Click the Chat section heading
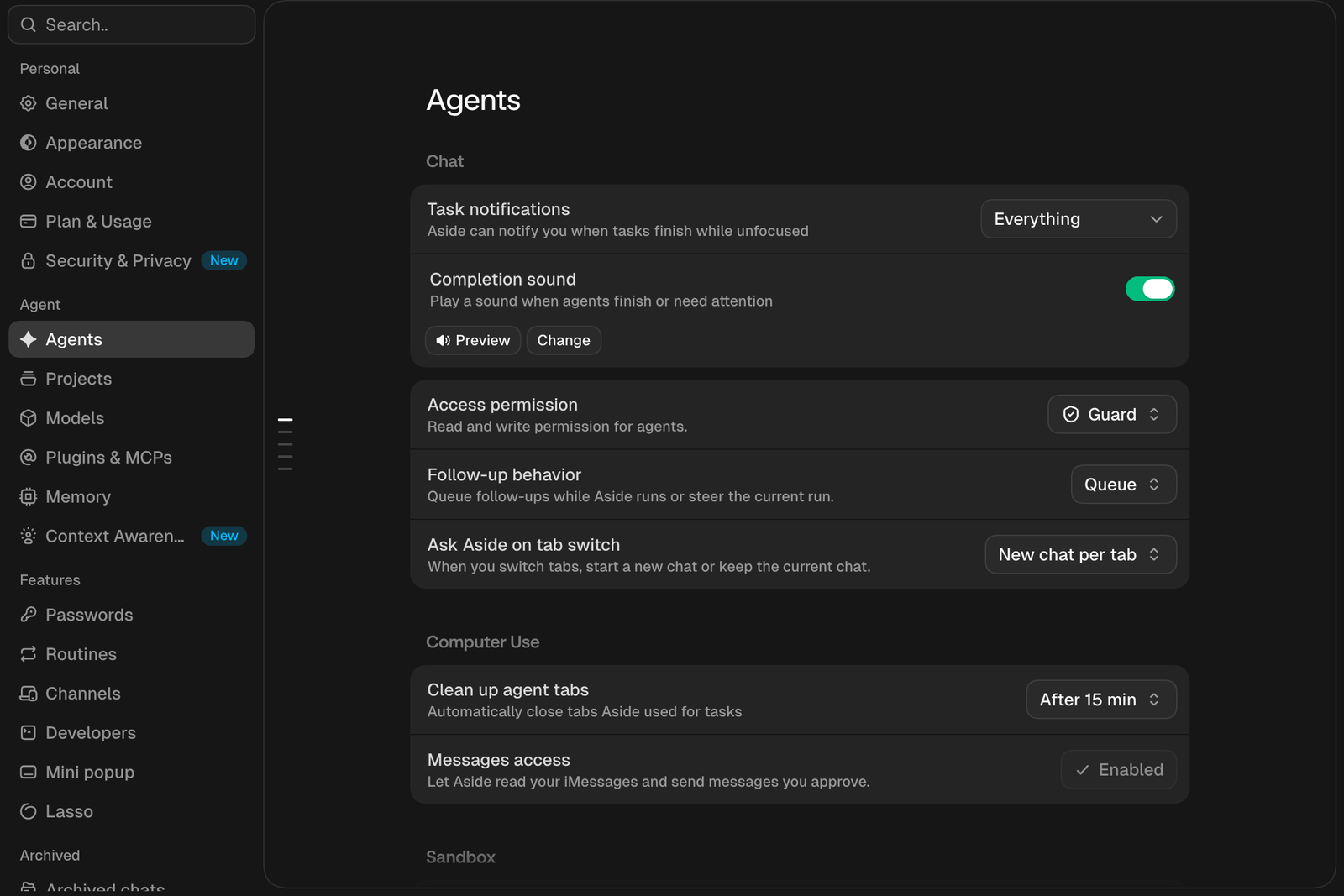The height and width of the screenshot is (896, 1344). point(444,161)
